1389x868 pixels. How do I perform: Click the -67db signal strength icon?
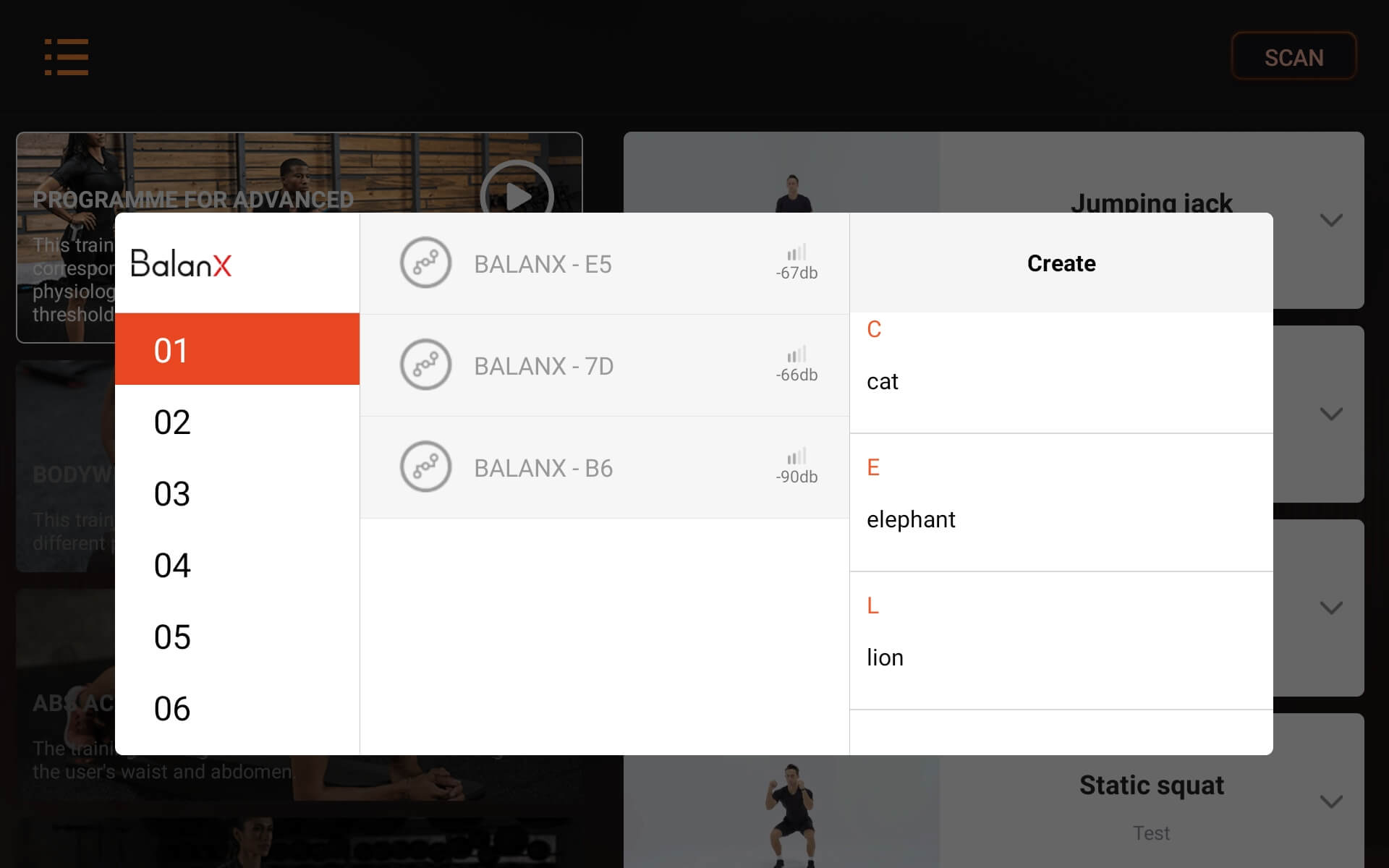point(797,252)
